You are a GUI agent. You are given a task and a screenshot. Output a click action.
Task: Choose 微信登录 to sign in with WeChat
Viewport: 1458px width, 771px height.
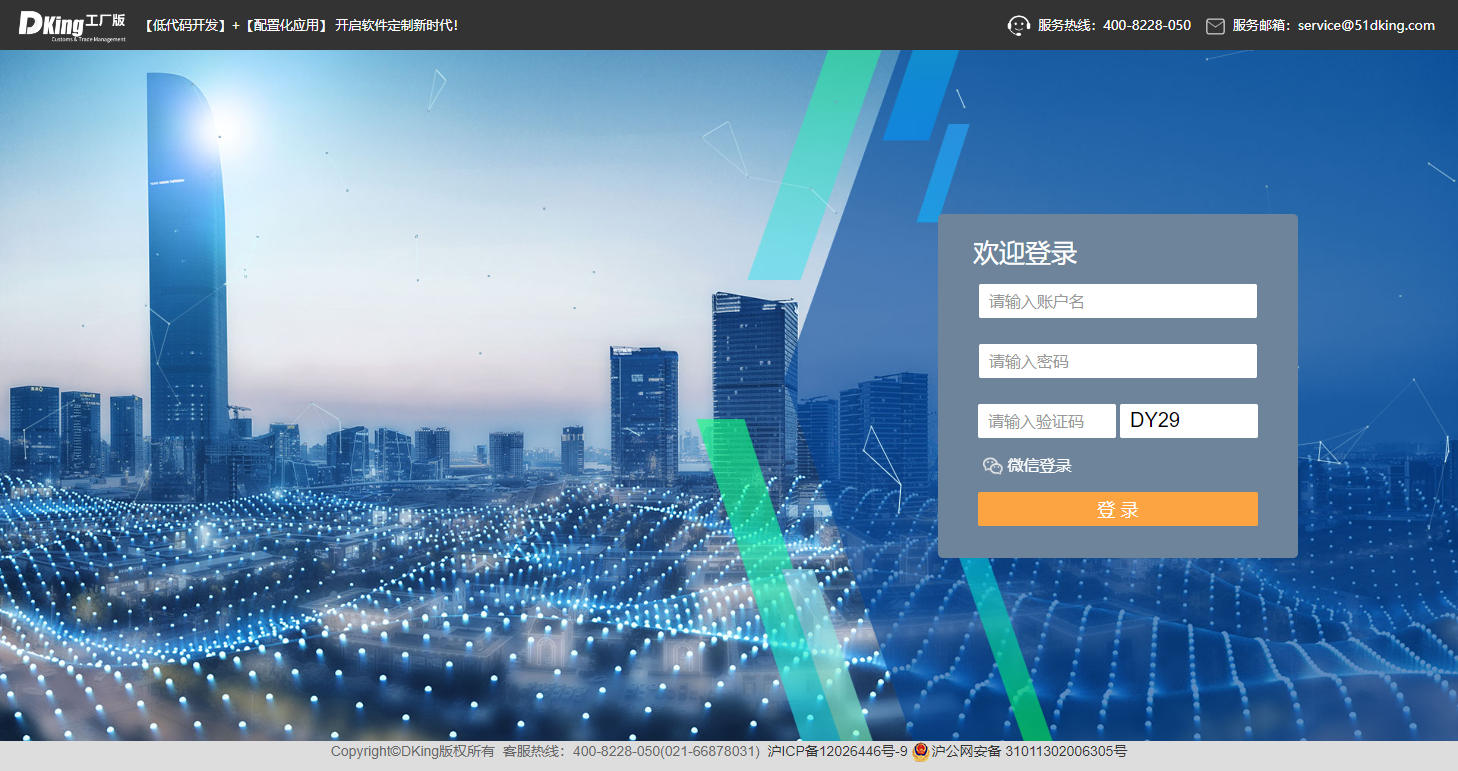pyautogui.click(x=1039, y=465)
